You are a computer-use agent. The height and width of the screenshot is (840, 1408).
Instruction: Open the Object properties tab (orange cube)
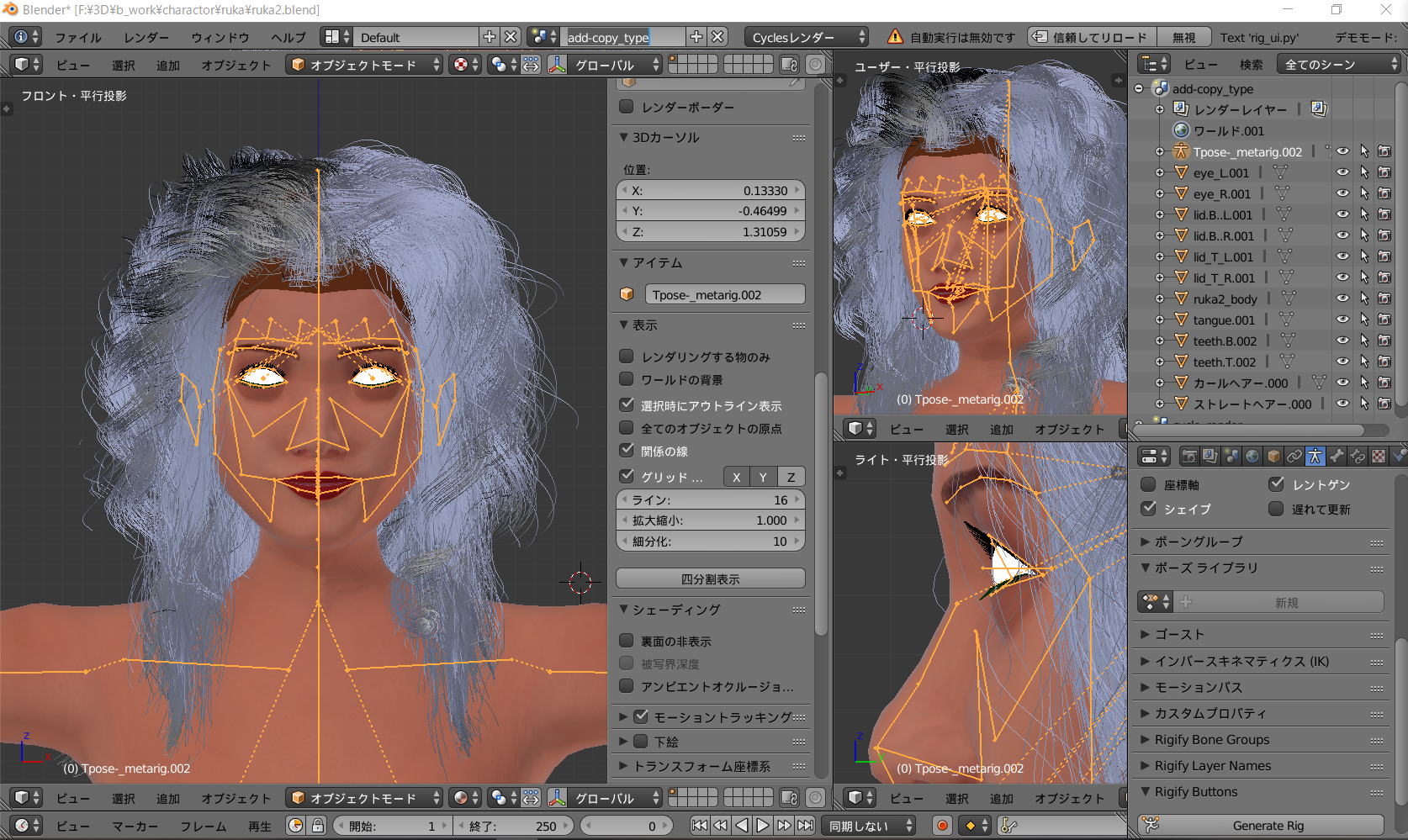click(x=1273, y=457)
